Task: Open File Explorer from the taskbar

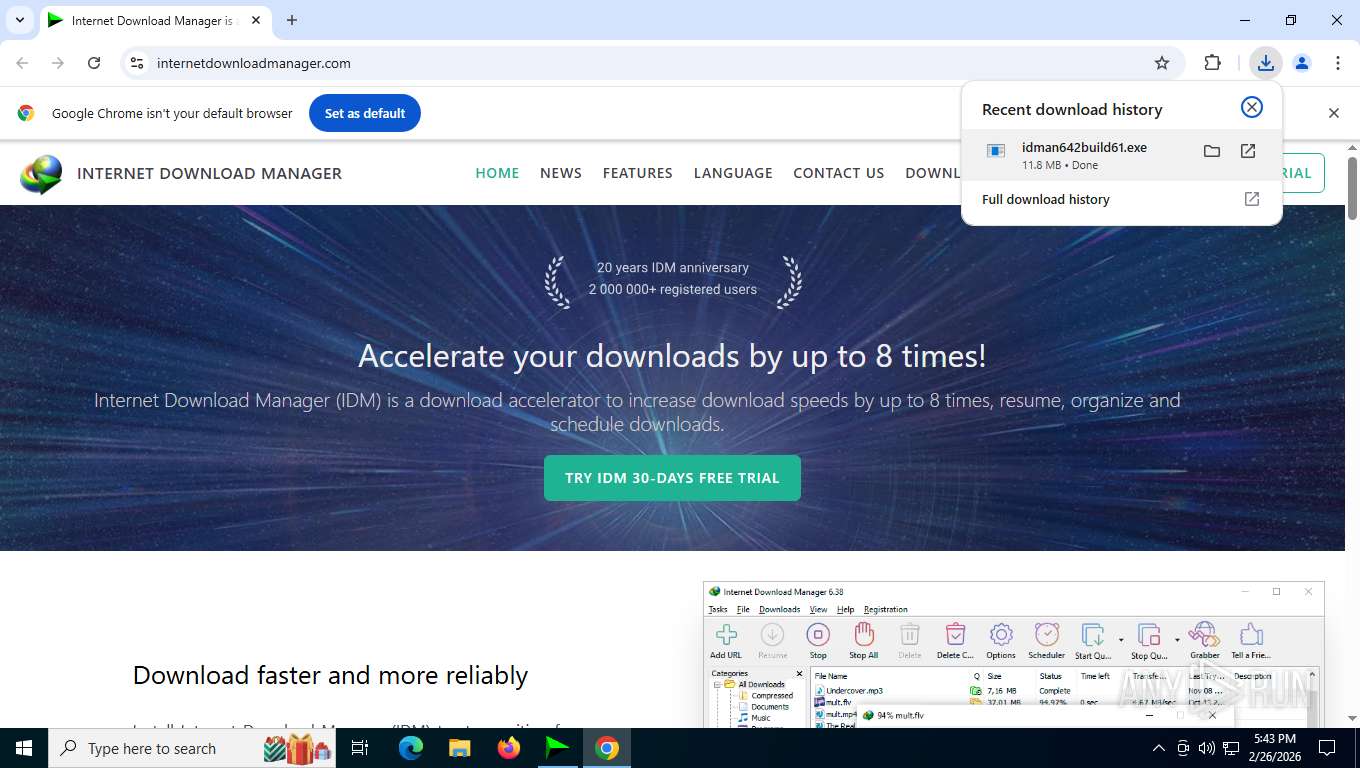Action: pyautogui.click(x=459, y=748)
